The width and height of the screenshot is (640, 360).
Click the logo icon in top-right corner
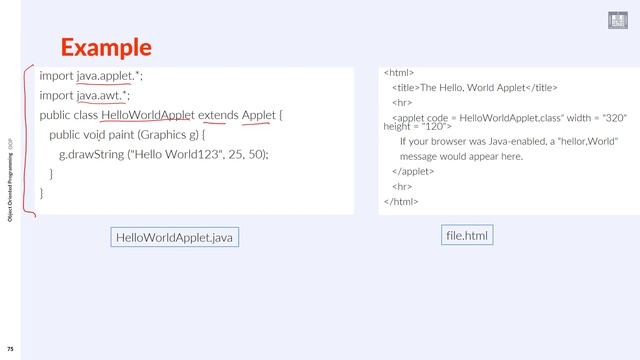click(x=618, y=20)
